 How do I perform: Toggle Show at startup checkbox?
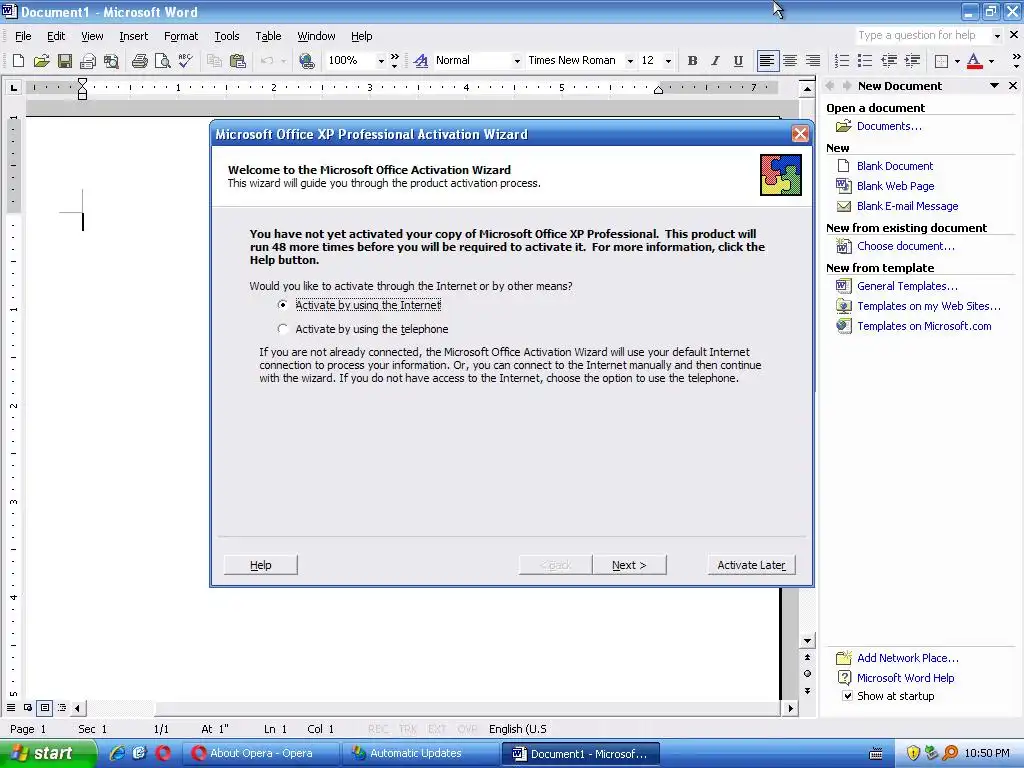(847, 696)
